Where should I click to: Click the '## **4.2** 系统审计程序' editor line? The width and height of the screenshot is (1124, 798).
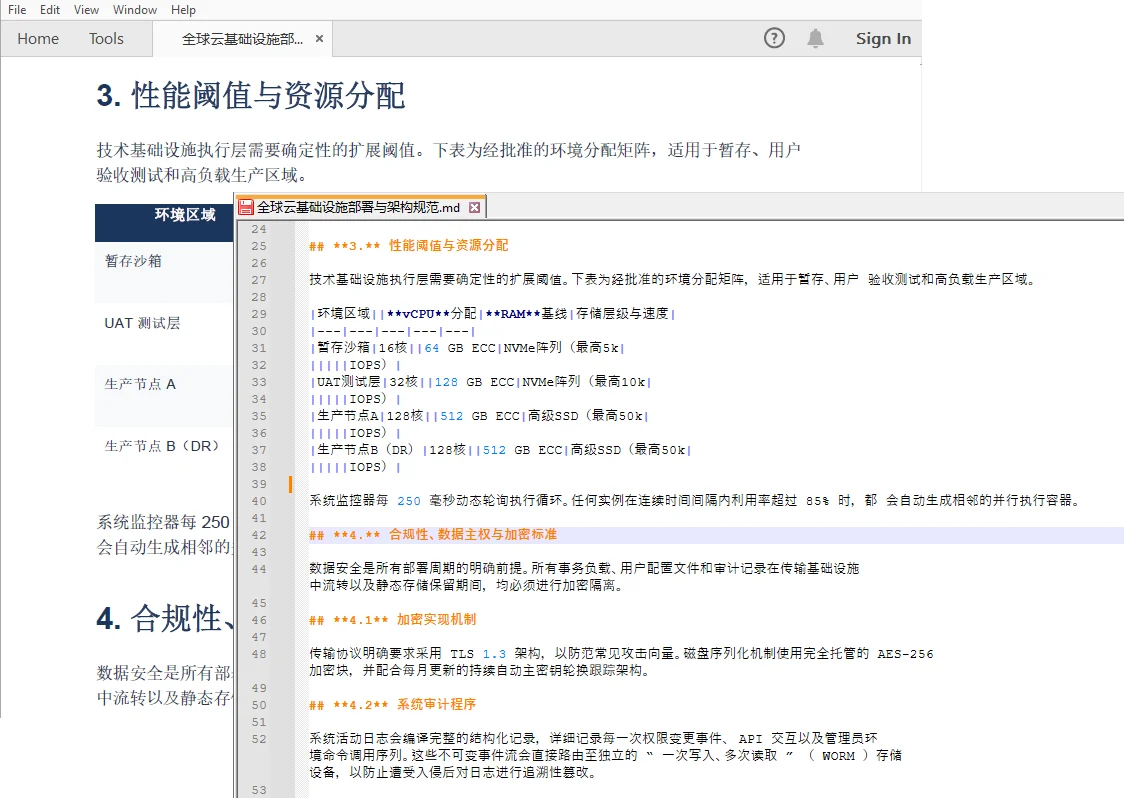coord(393,705)
